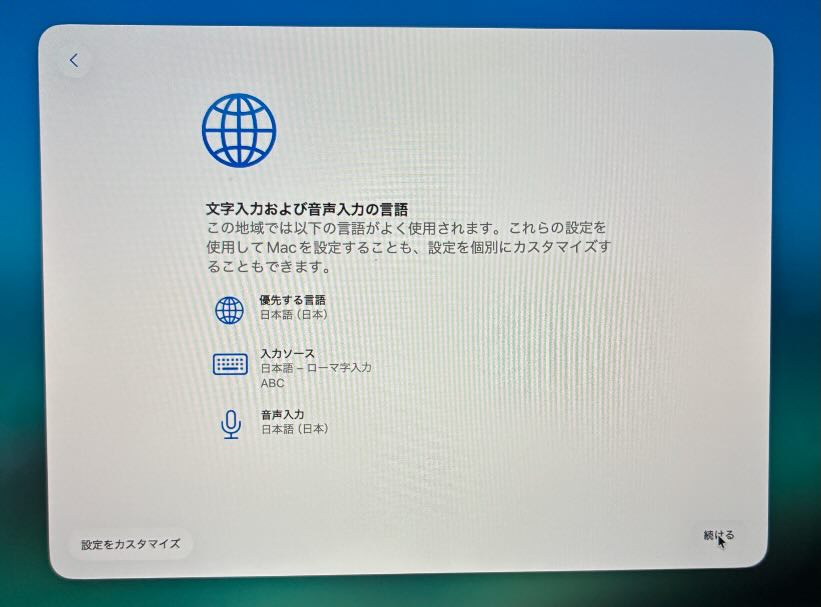Viewport: 821px width, 607px height.
Task: Click 日本語（日本） under 音声入力
Action: 295,429
